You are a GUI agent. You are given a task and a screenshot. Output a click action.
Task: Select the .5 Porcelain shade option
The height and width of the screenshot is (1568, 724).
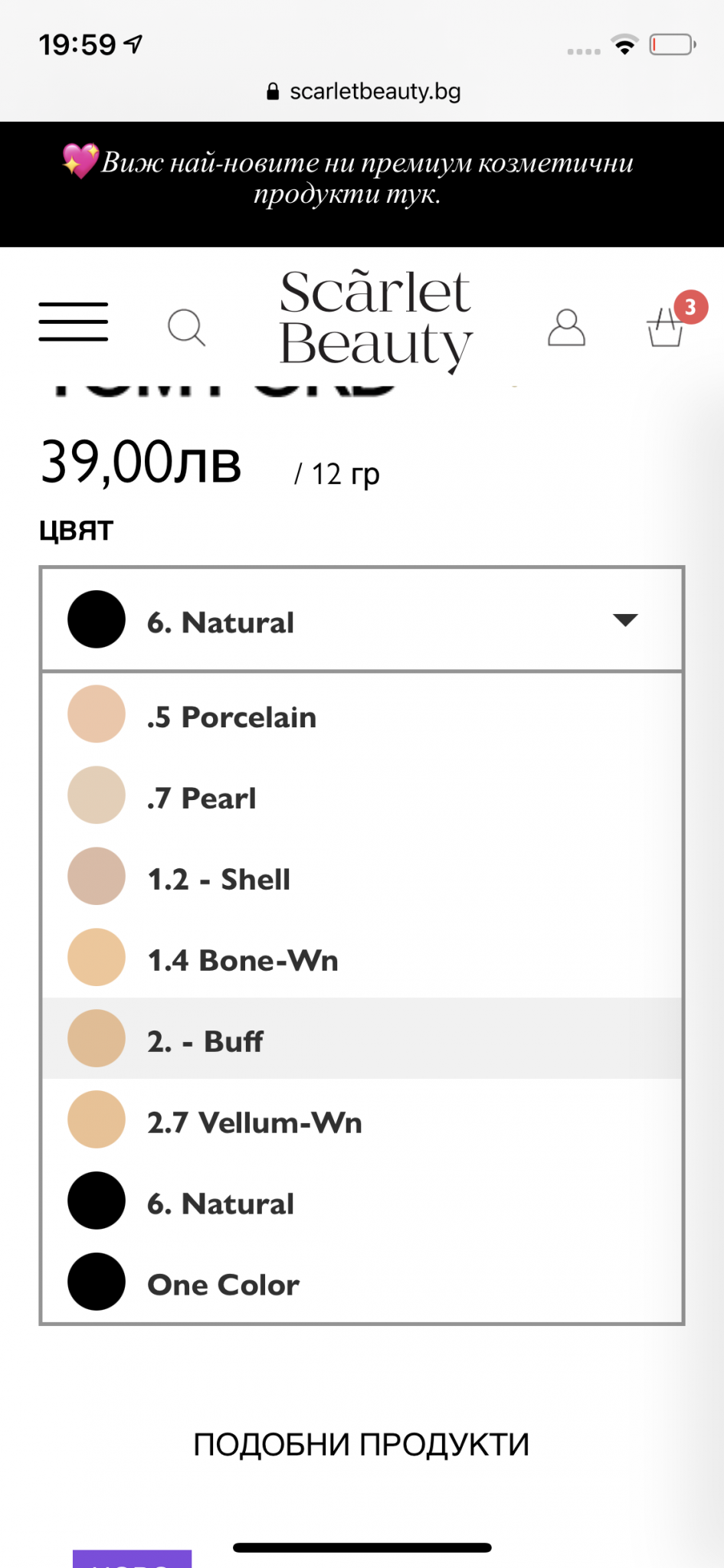pos(362,715)
